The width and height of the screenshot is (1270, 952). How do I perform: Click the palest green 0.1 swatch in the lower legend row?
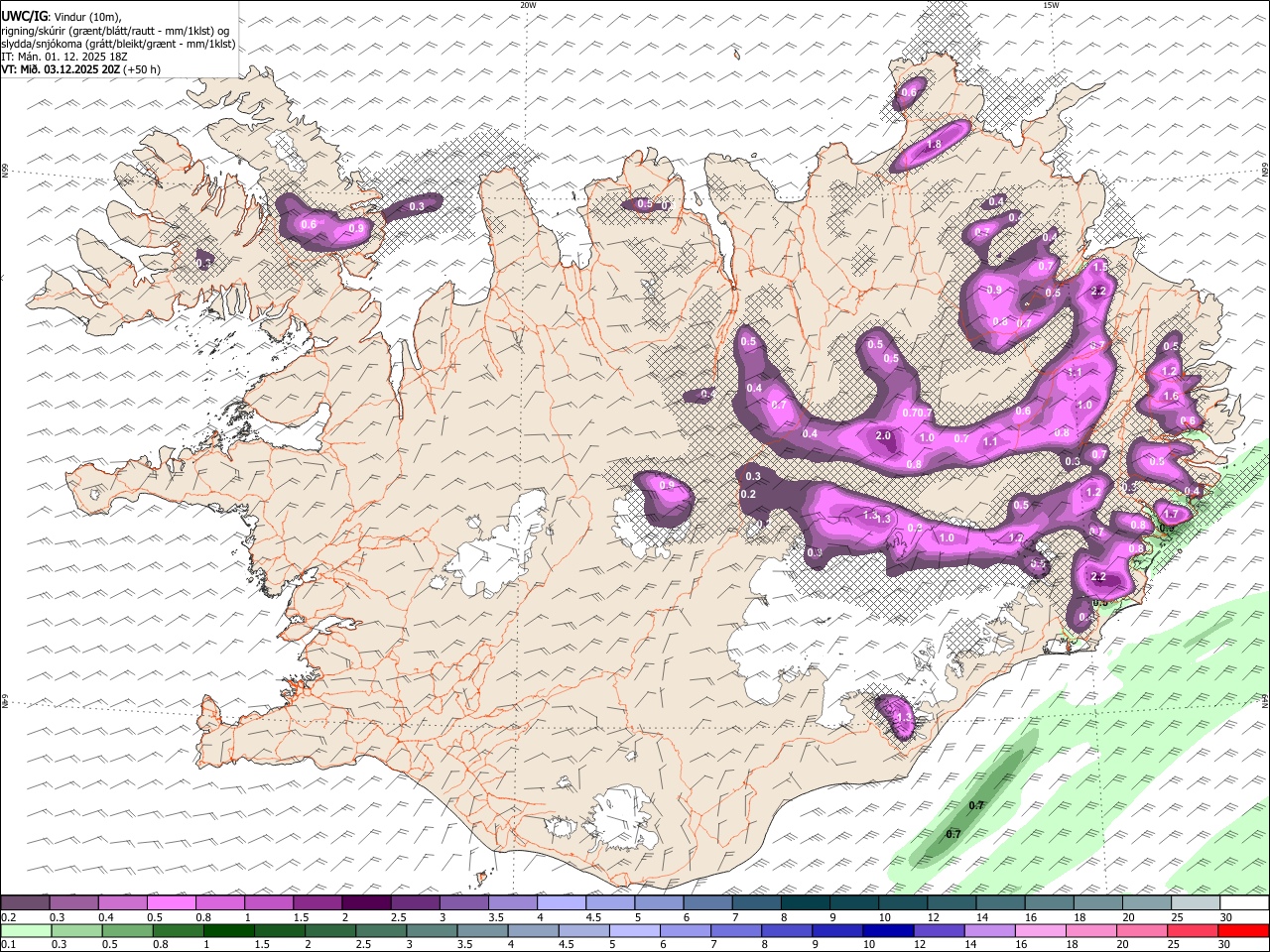click(x=26, y=931)
